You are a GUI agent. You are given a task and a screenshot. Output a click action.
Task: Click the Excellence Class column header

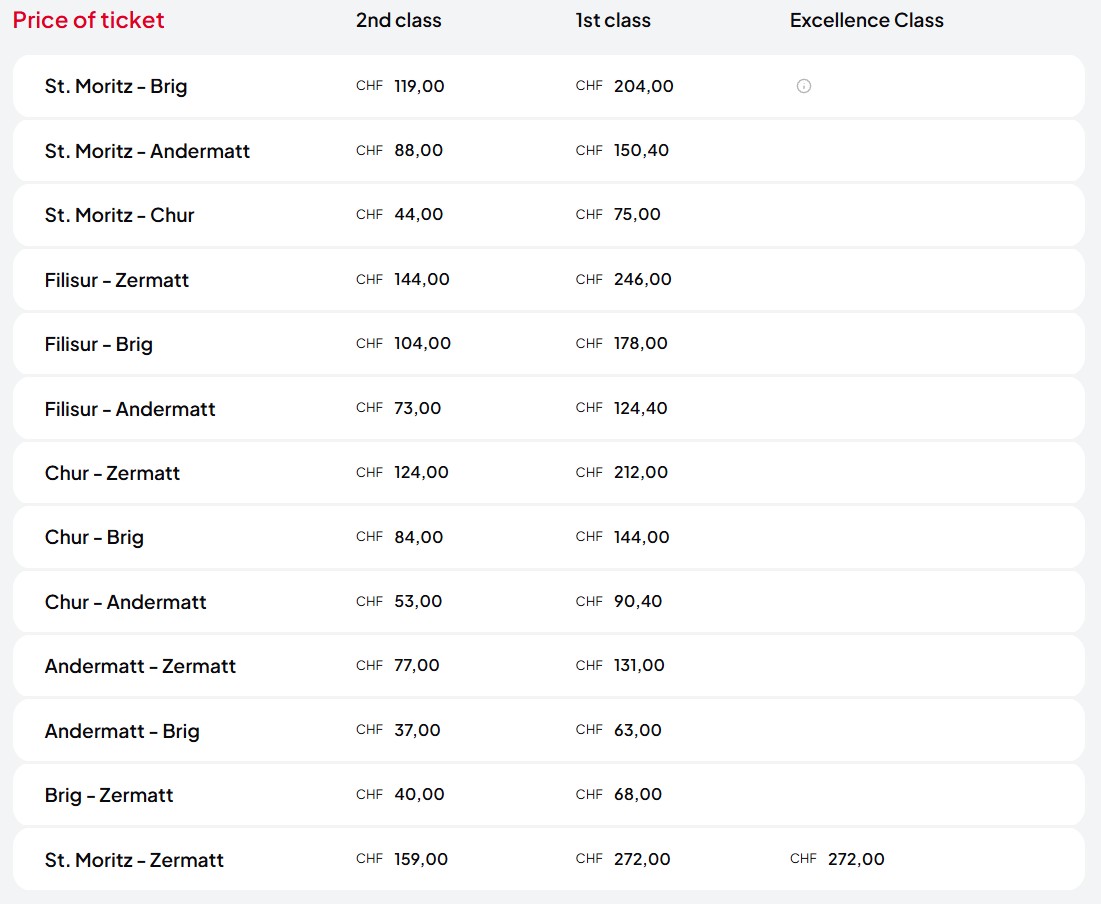click(866, 20)
